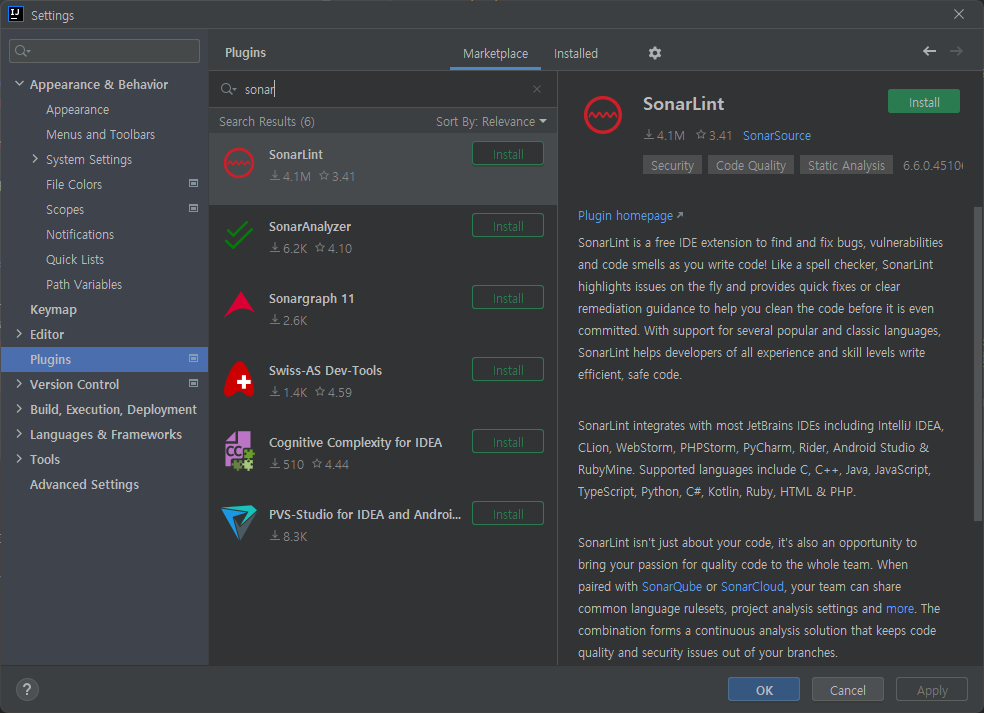Expand the Editor settings node
The height and width of the screenshot is (713, 984).
pos(19,334)
